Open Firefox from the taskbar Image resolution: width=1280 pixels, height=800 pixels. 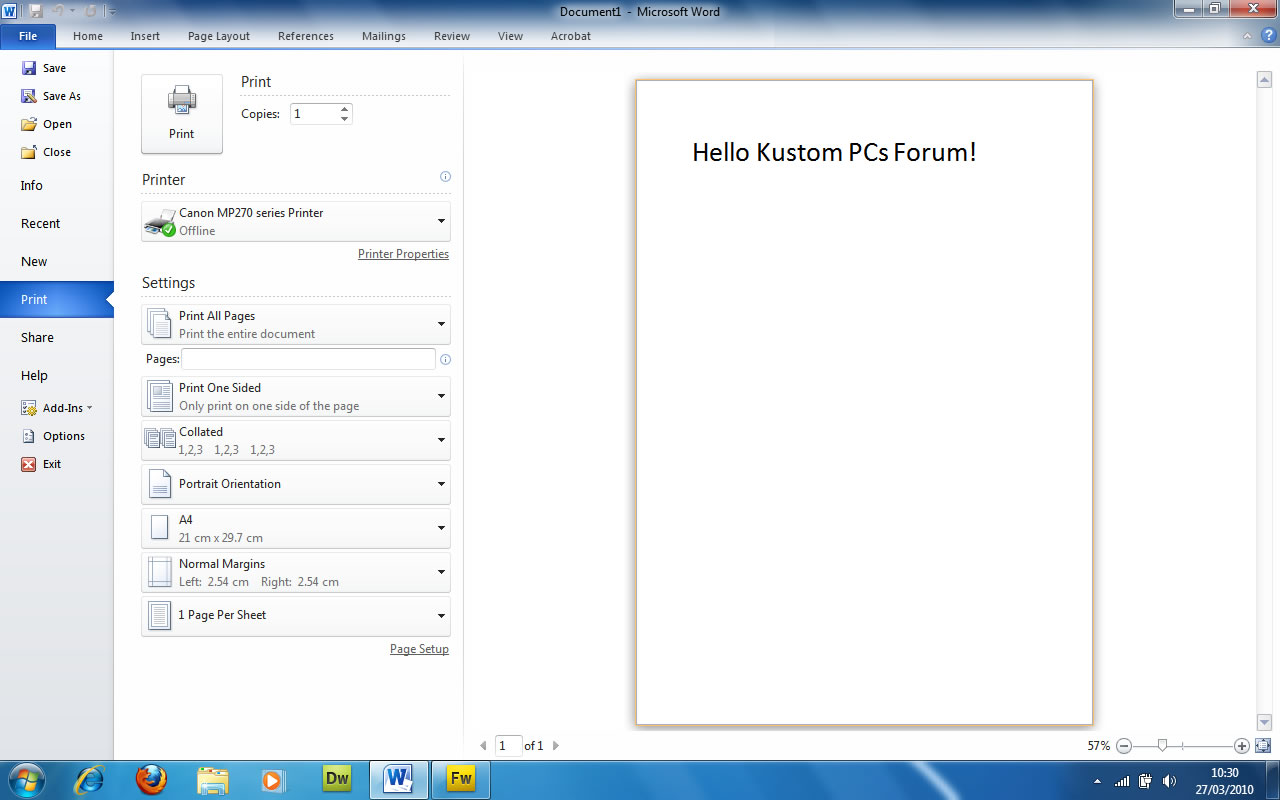(x=151, y=779)
